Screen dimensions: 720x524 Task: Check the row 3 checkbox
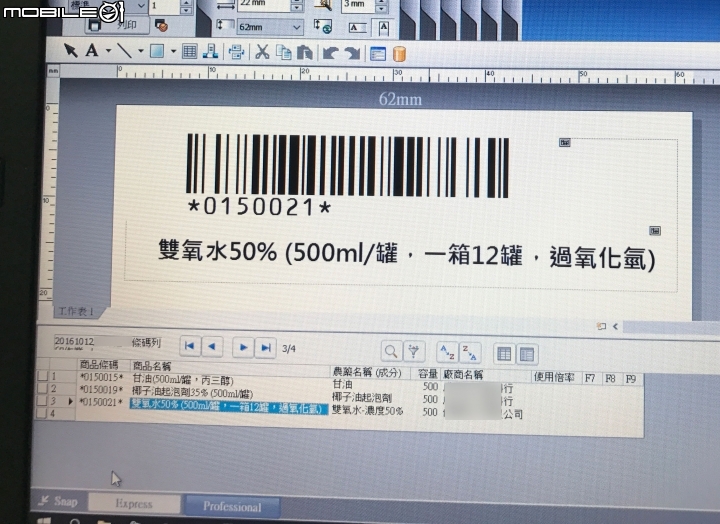click(43, 400)
